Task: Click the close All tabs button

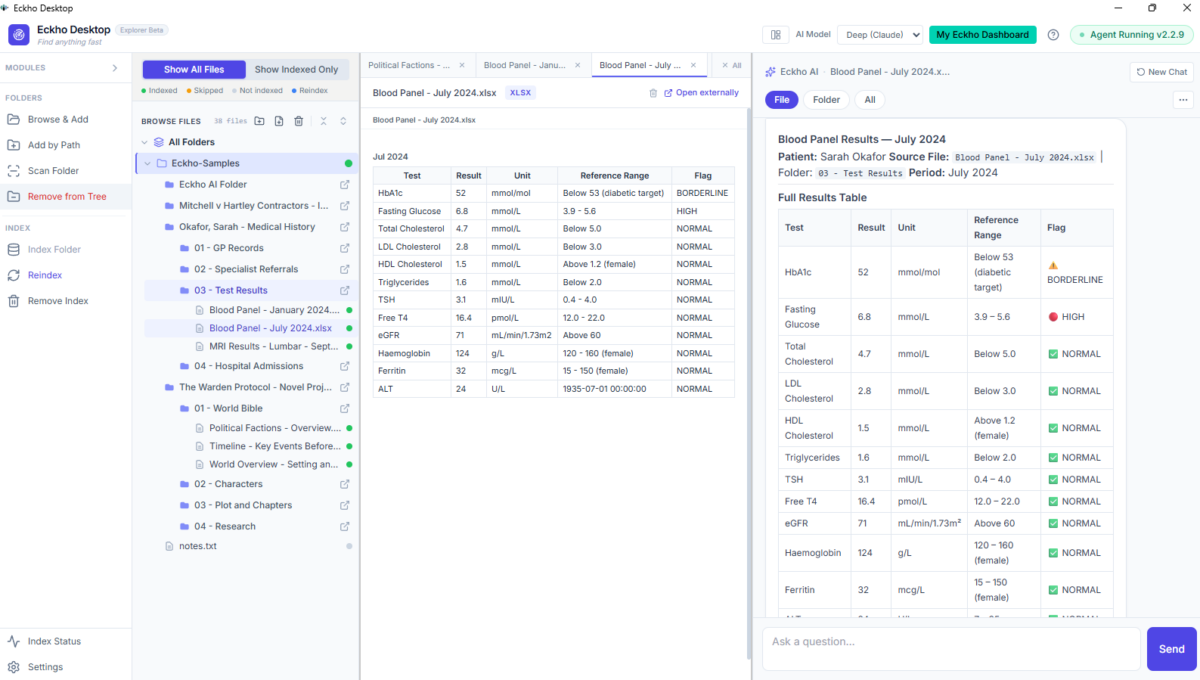Action: click(x=731, y=65)
